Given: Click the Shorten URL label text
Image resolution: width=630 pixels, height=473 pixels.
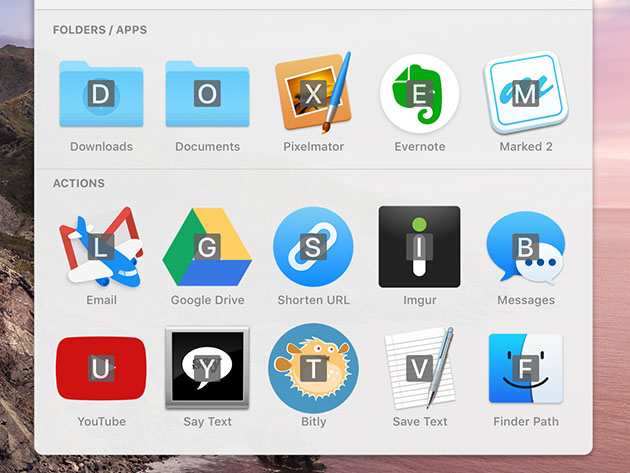Looking at the screenshot, I should [x=313, y=300].
